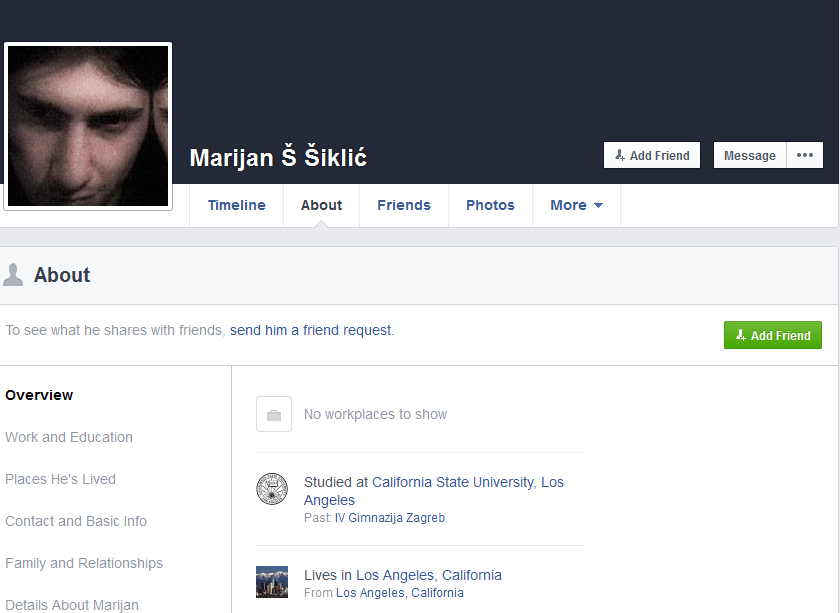Open 'From' Los Angeles, California link
840x613 pixels.
[x=400, y=593]
